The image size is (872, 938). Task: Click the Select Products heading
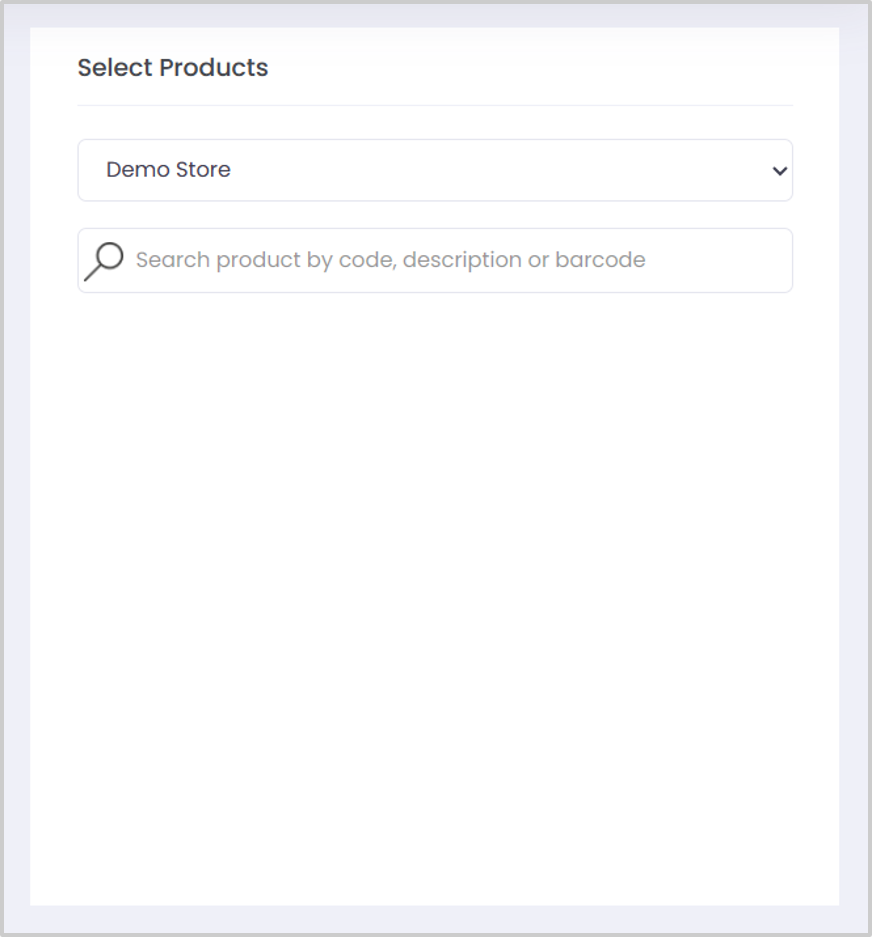click(173, 68)
